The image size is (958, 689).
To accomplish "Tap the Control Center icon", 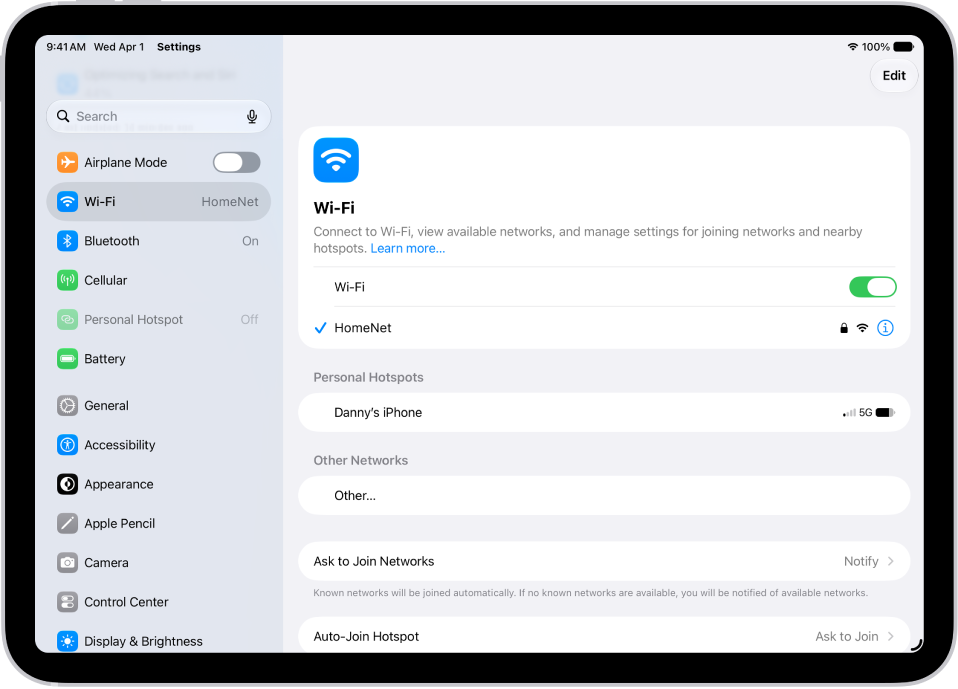I will [67, 602].
